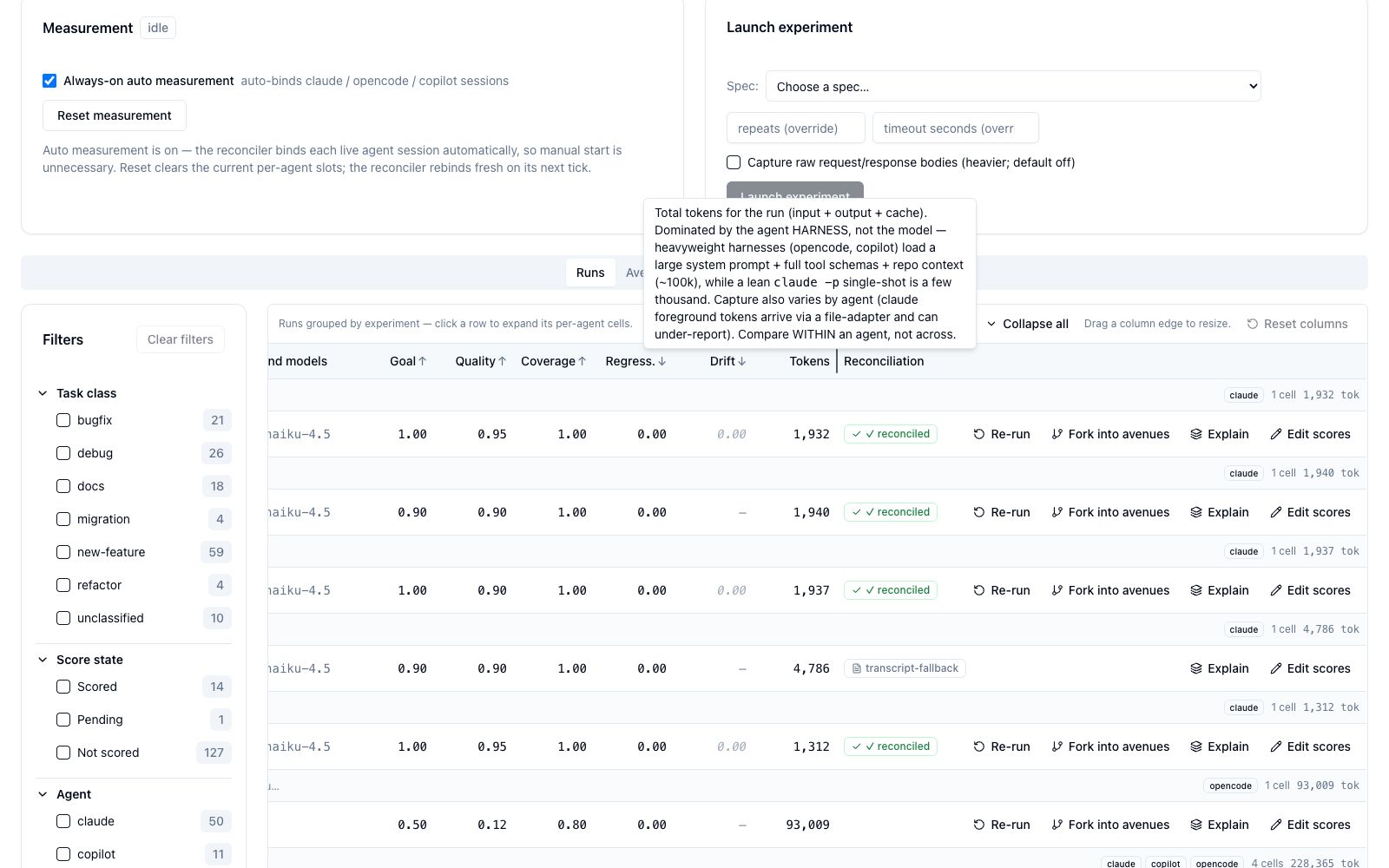Viewport: 1389px width, 868px height.
Task: Click the fork icon in the 1,940 tokens row
Action: click(x=1057, y=512)
